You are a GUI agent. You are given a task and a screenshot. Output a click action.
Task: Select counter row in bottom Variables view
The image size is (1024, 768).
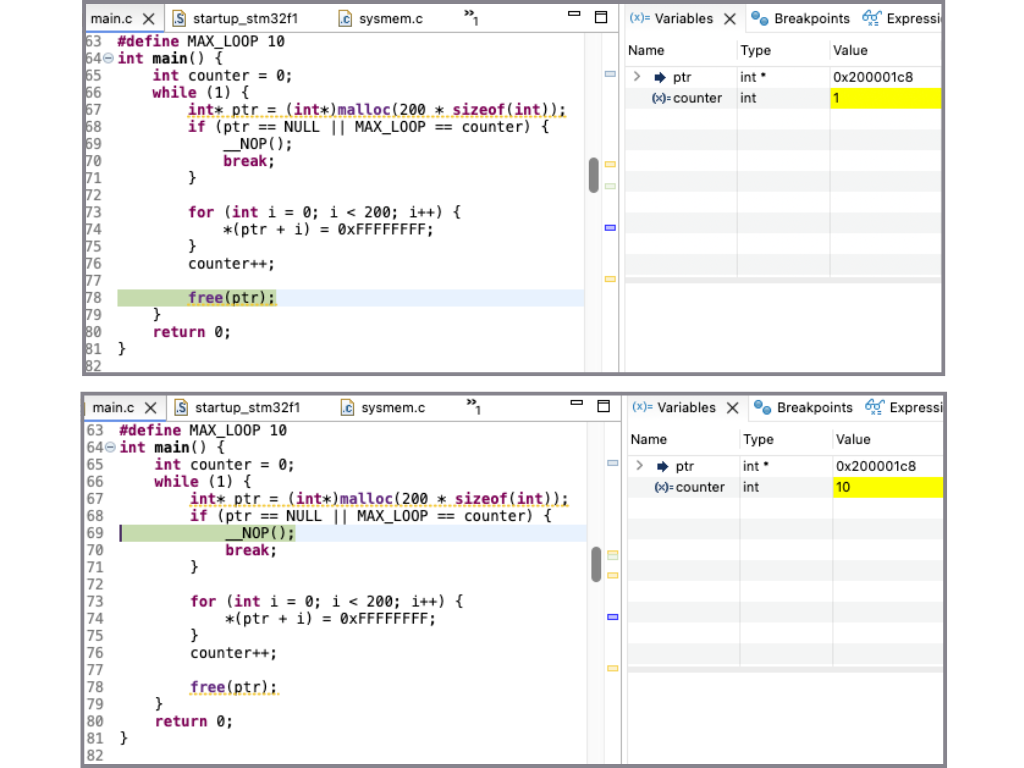click(x=786, y=487)
